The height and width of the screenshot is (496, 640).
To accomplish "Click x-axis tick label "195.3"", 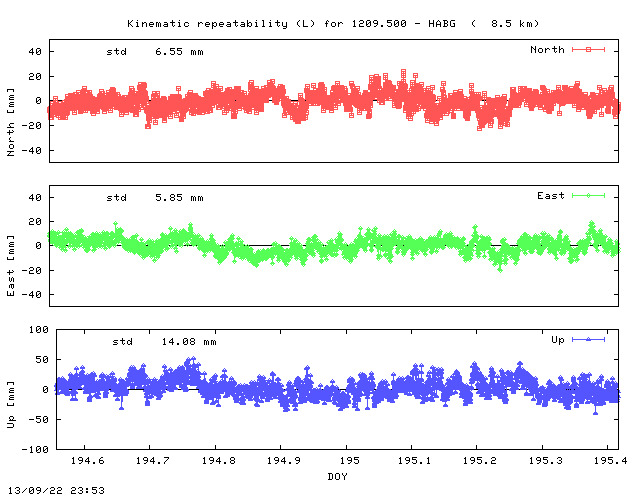I will [546, 461].
